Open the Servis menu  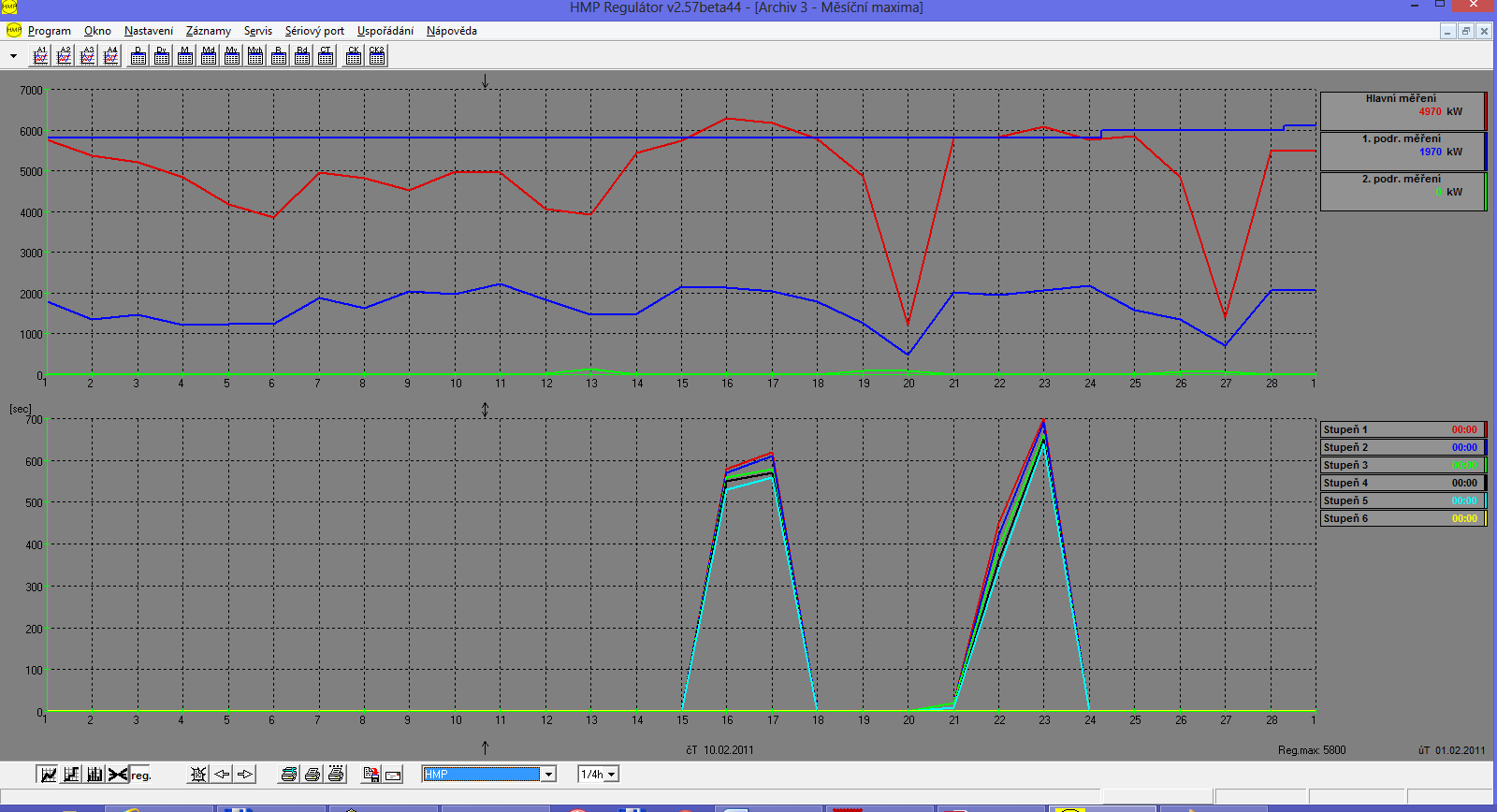[x=258, y=31]
